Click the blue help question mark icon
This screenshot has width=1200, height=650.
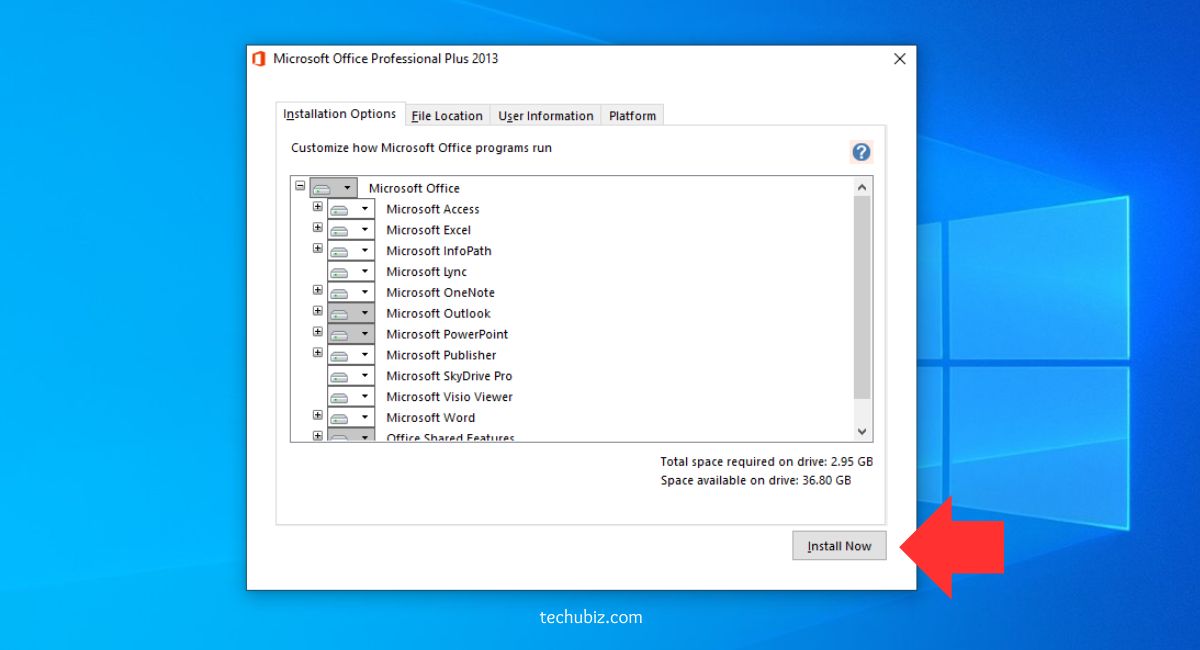tap(861, 152)
